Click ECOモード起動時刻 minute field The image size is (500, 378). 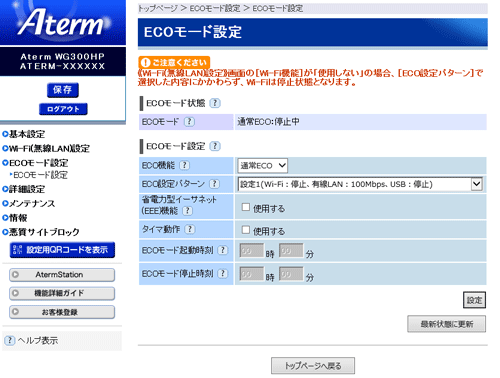291,251
